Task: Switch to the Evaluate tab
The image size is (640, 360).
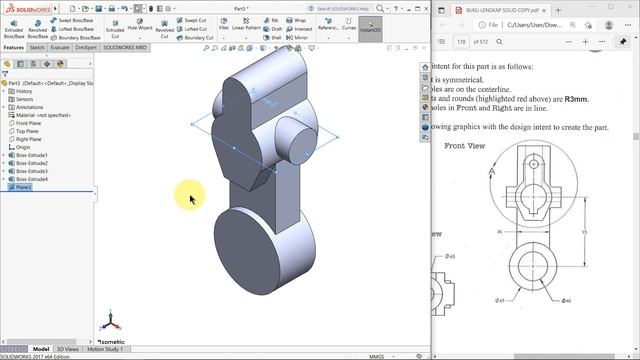Action: [60, 47]
